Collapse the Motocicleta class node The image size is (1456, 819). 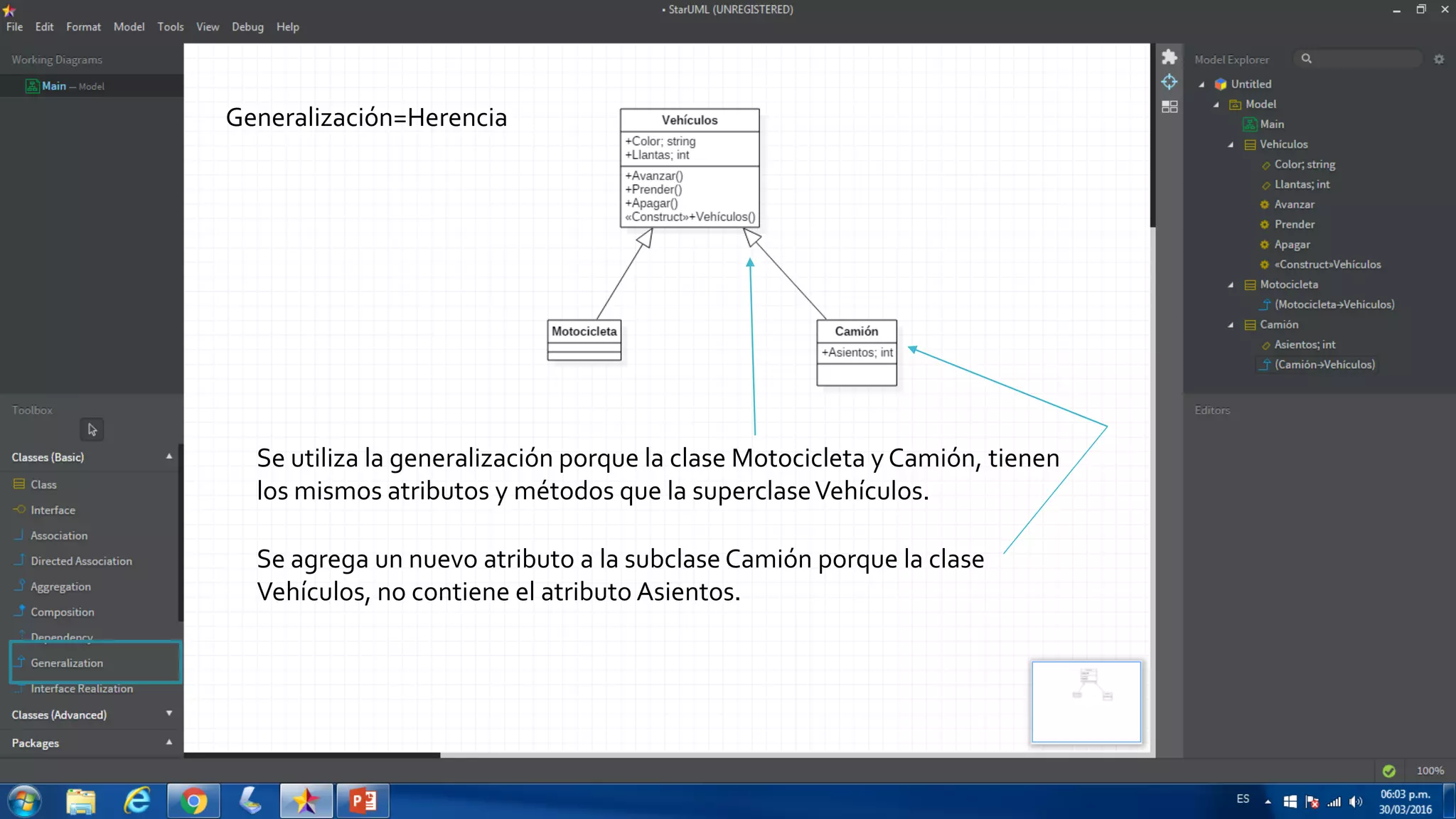click(x=1231, y=284)
